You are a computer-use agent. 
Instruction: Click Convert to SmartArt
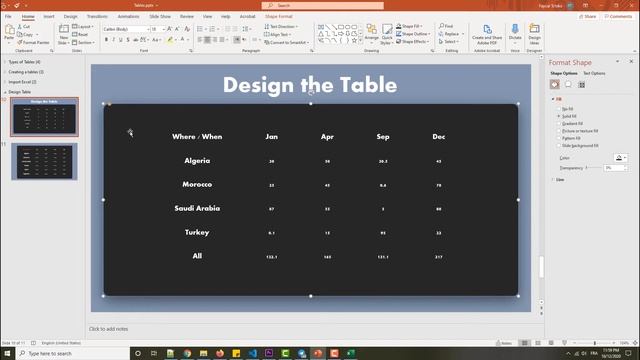pyautogui.click(x=287, y=42)
